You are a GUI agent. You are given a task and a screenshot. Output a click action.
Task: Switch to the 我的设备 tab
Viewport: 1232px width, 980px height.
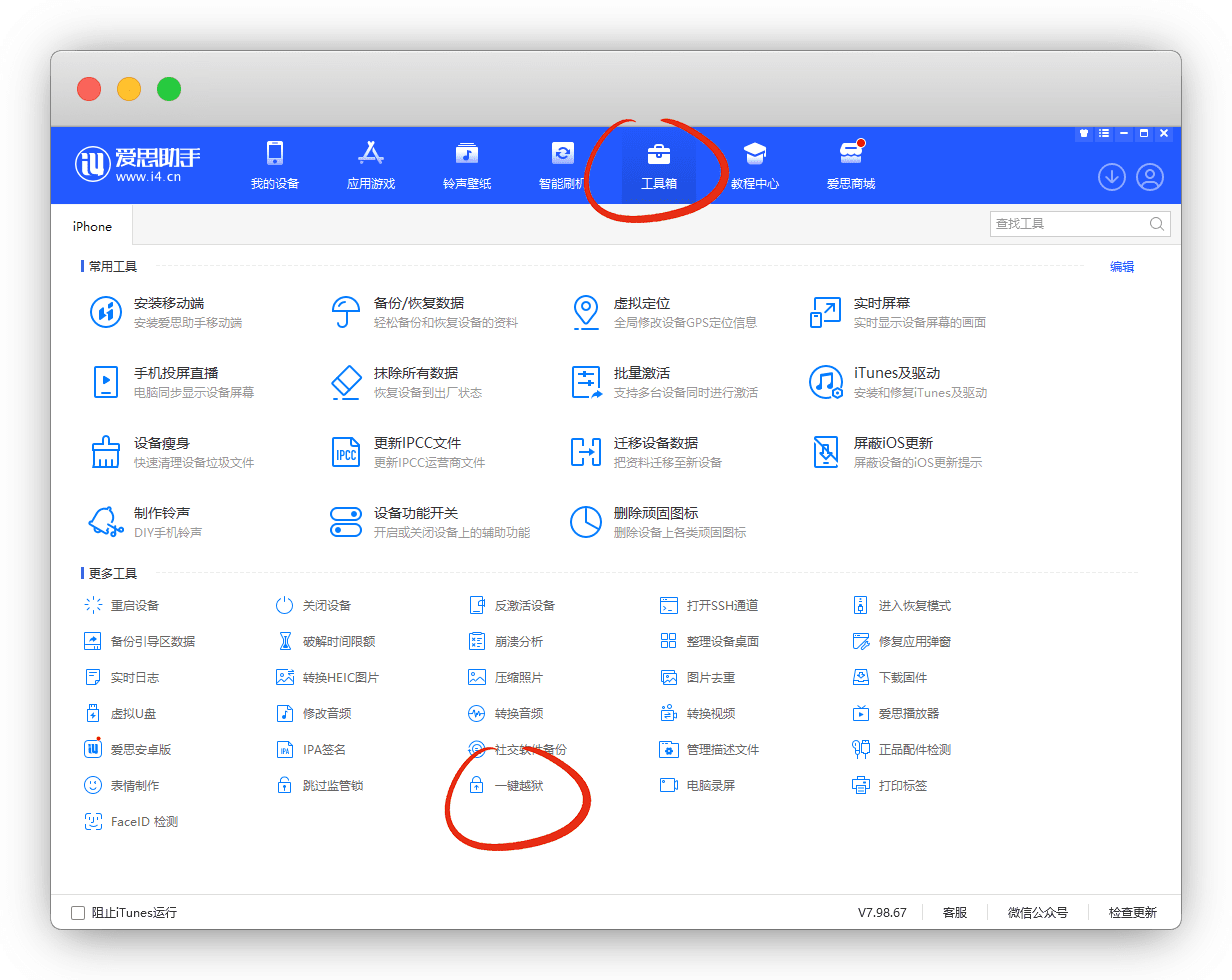(275, 165)
